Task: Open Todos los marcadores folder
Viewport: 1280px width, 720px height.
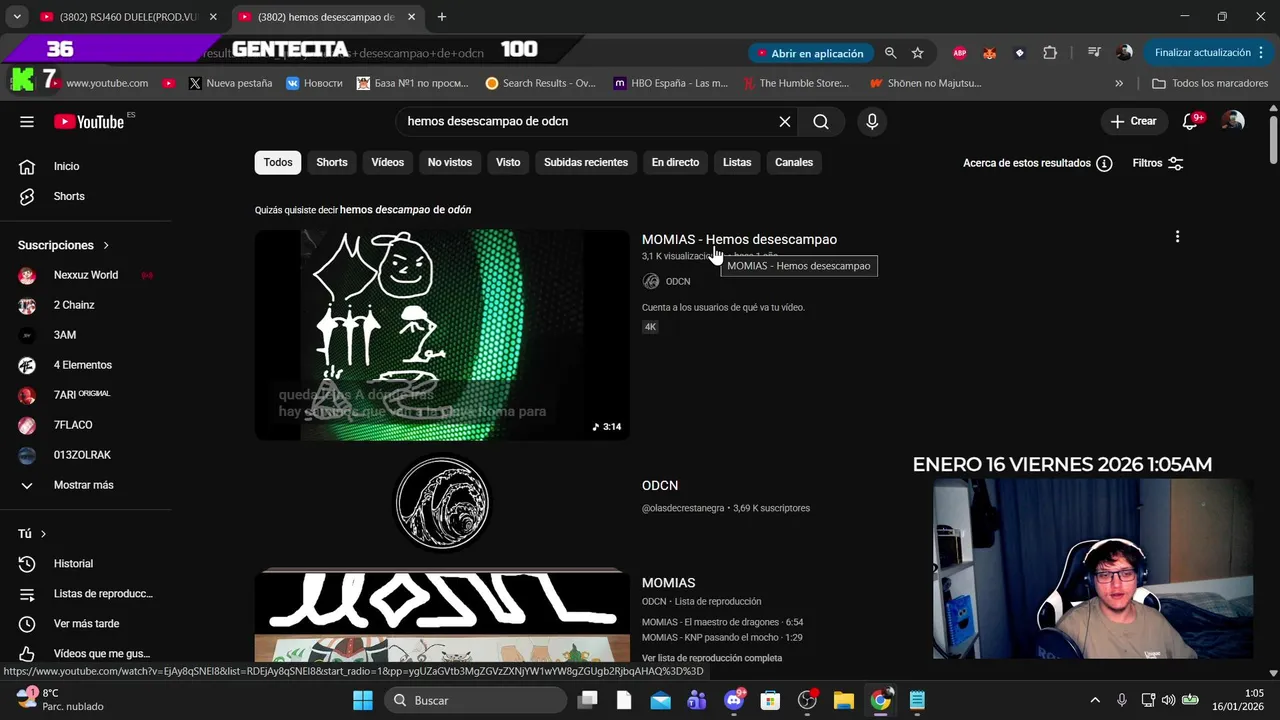Action: [1210, 83]
